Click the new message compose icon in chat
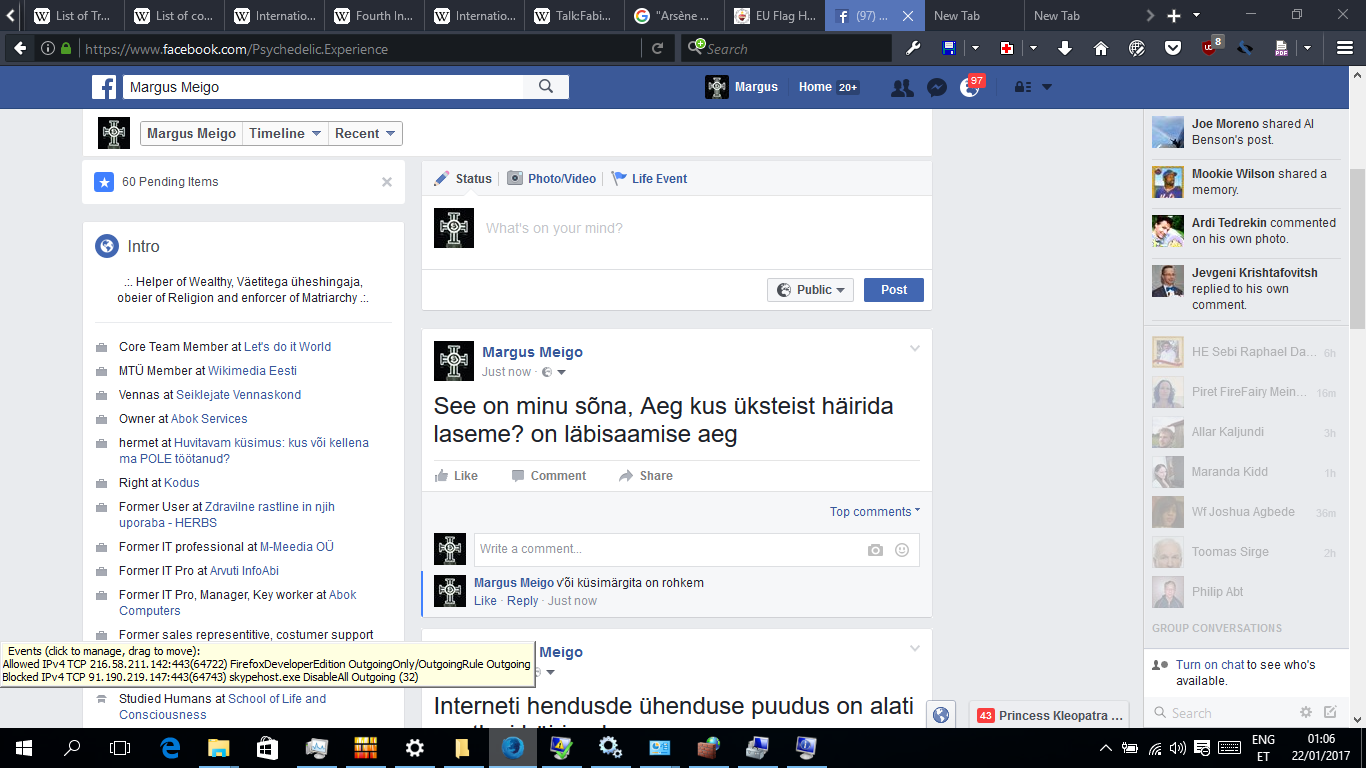The height and width of the screenshot is (768, 1366). (x=1330, y=712)
